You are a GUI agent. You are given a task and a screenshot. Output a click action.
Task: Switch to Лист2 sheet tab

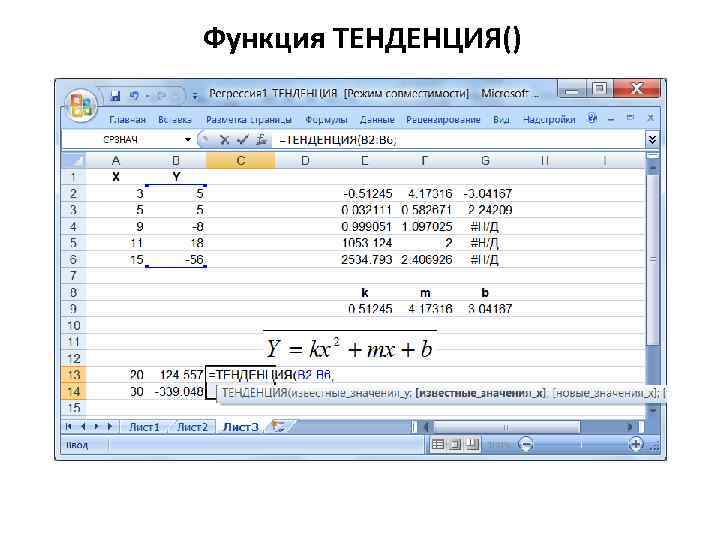point(192,427)
